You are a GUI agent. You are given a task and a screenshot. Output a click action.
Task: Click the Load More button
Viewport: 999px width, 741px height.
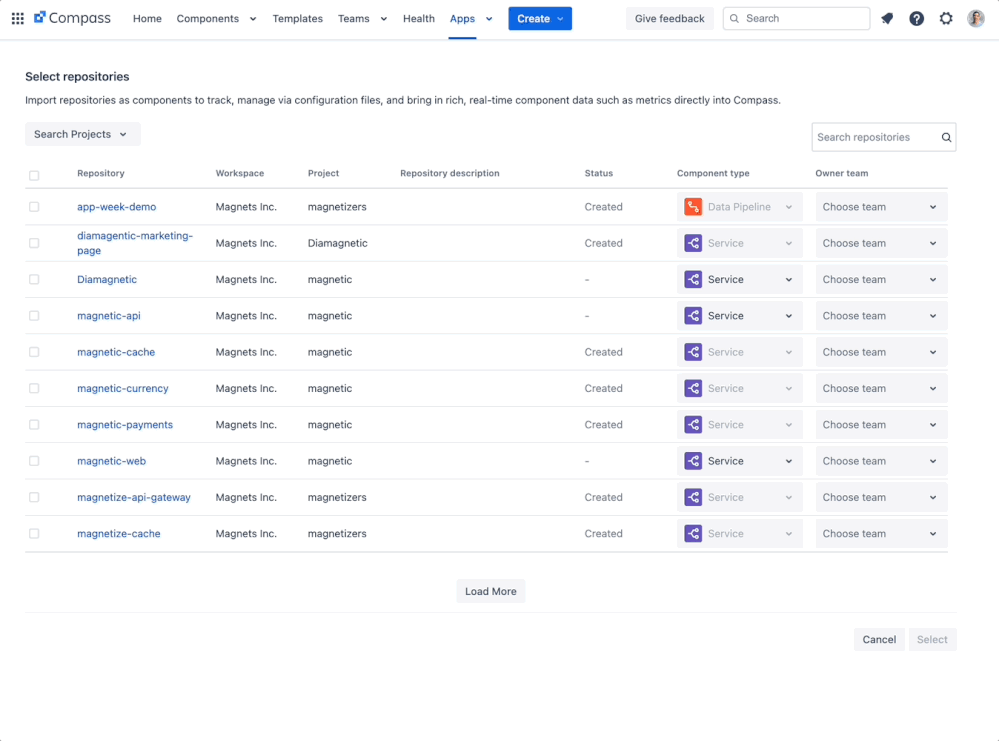click(491, 591)
